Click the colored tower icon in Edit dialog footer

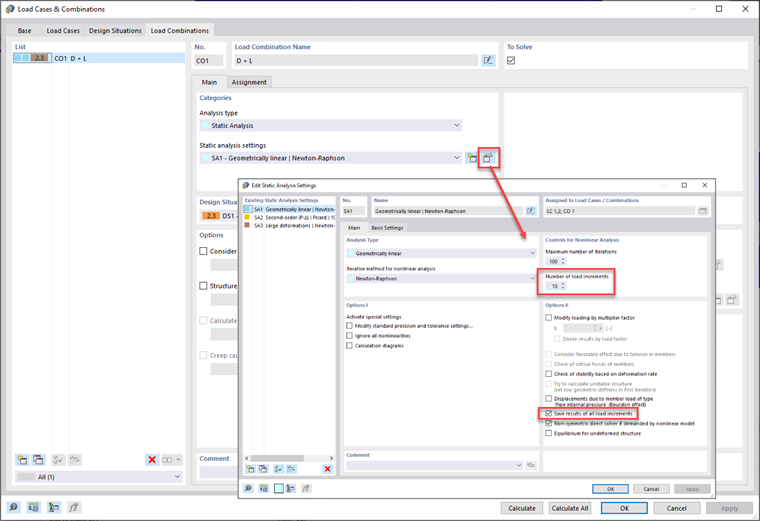pyautogui.click(x=290, y=489)
